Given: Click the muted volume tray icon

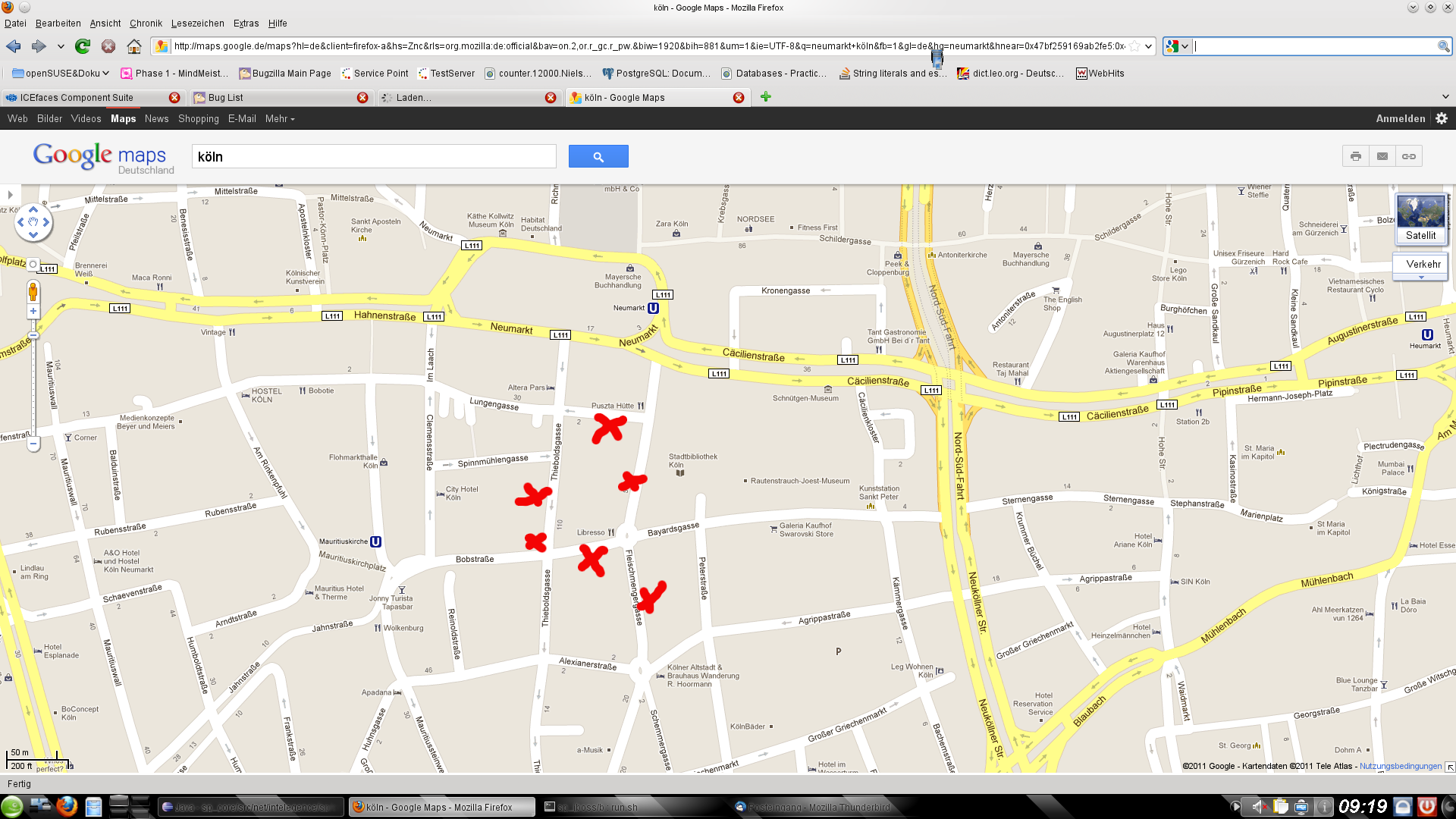Looking at the screenshot, I should [1259, 807].
